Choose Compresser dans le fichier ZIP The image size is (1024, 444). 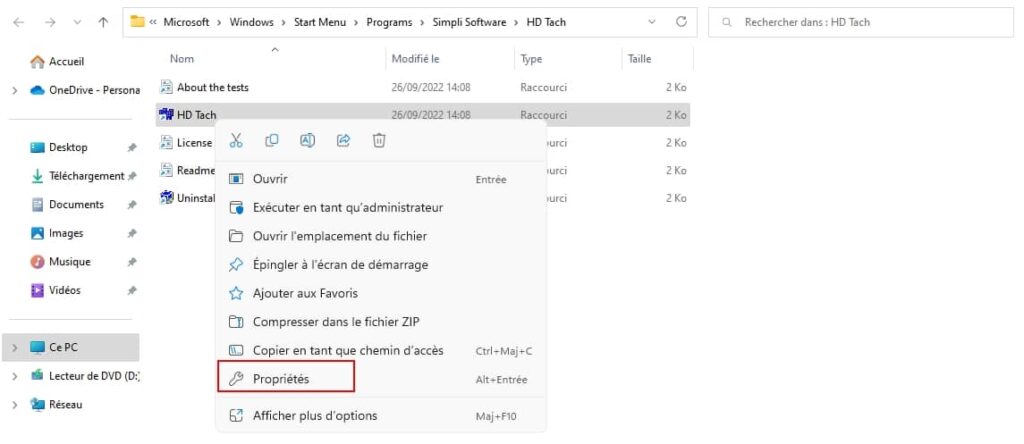[x=381, y=322]
